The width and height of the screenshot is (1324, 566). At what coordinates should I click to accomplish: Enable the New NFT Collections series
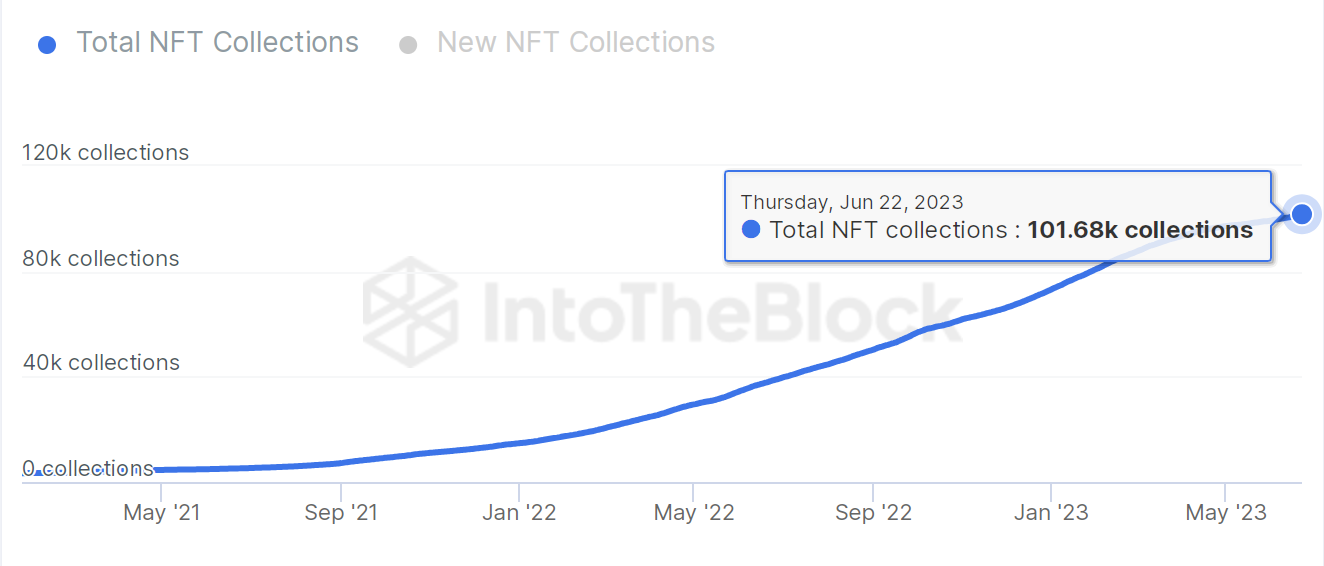(x=557, y=43)
